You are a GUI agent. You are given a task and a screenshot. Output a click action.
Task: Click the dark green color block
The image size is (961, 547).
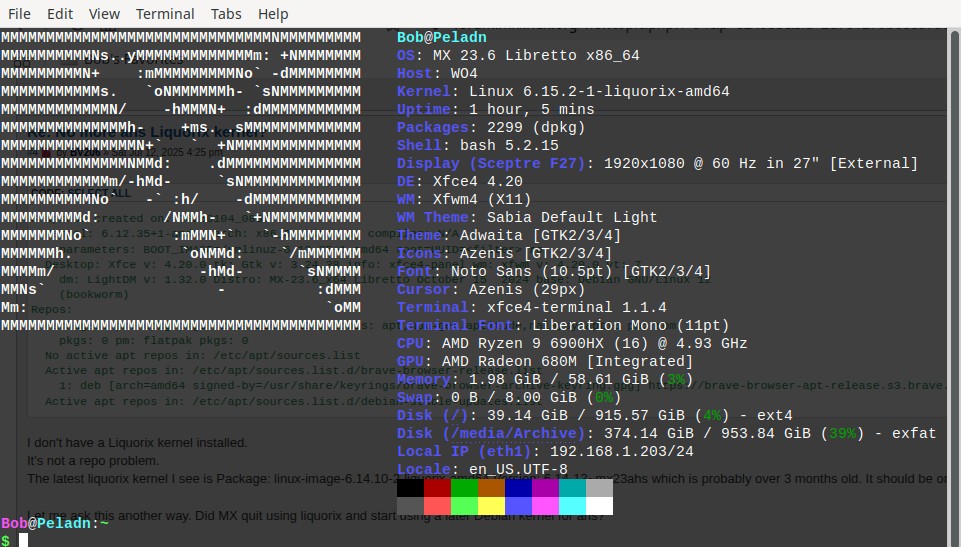tap(465, 488)
